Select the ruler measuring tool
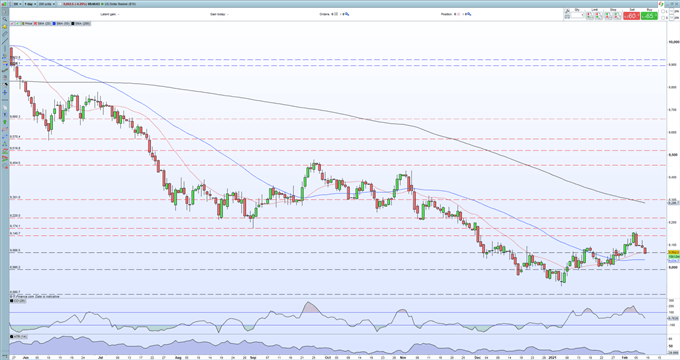This screenshot has height=360, width=680. pyautogui.click(x=5, y=34)
